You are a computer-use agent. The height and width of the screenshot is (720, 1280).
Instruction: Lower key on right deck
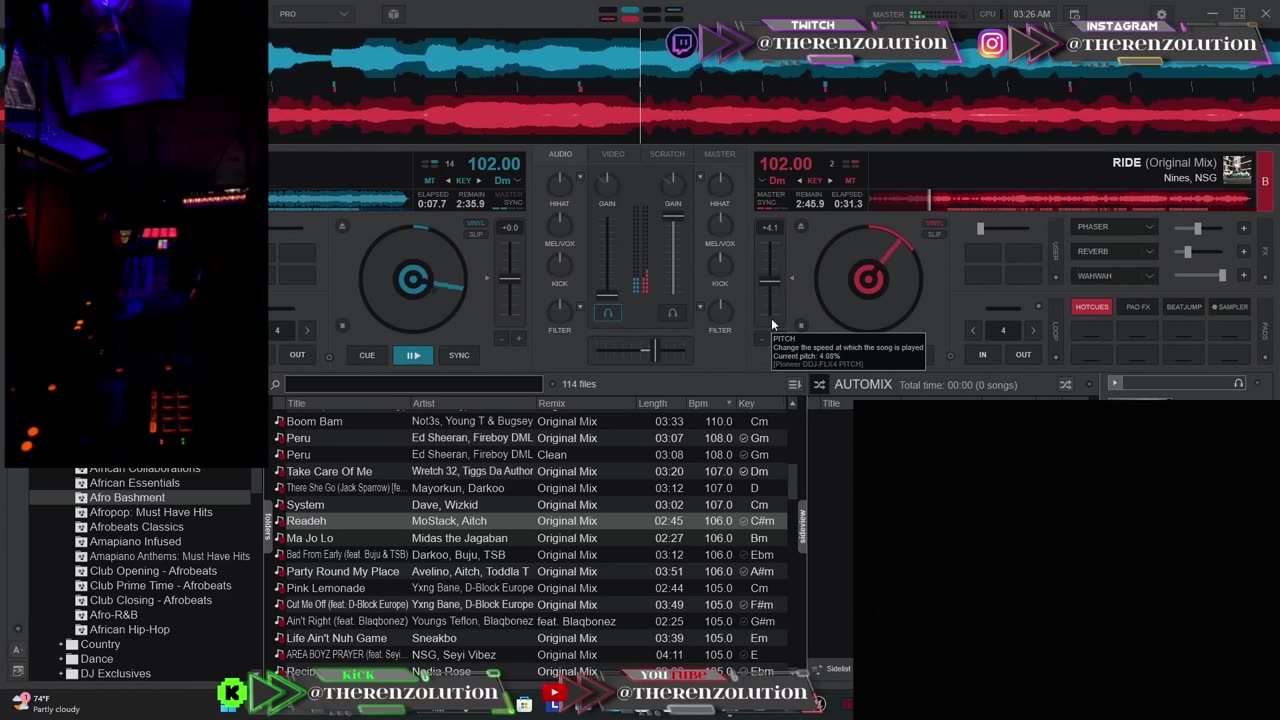pos(800,181)
